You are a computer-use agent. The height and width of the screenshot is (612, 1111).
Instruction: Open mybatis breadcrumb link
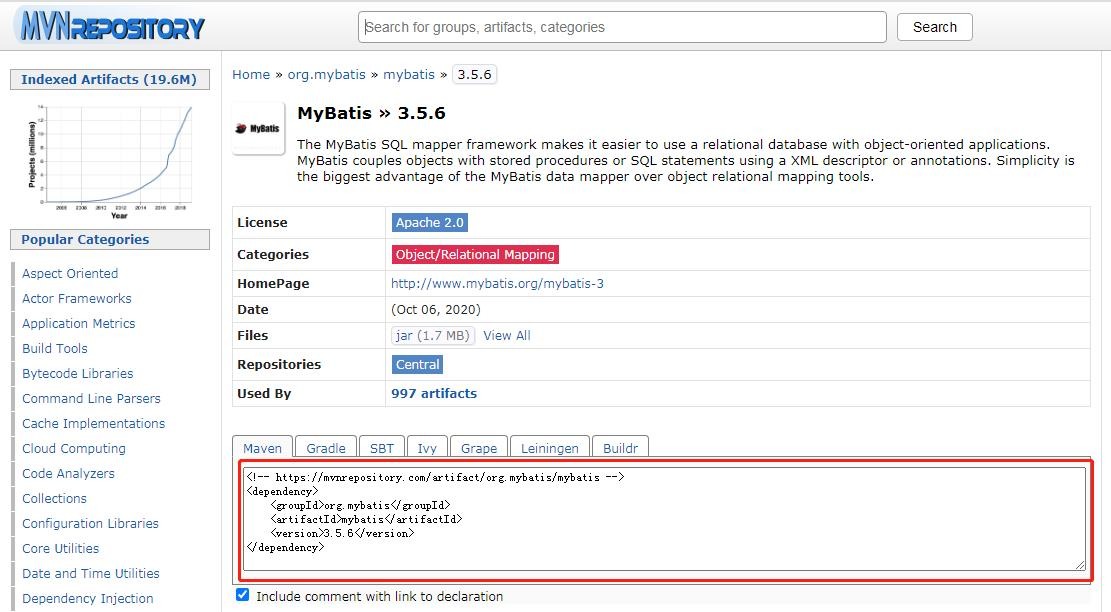pos(409,74)
